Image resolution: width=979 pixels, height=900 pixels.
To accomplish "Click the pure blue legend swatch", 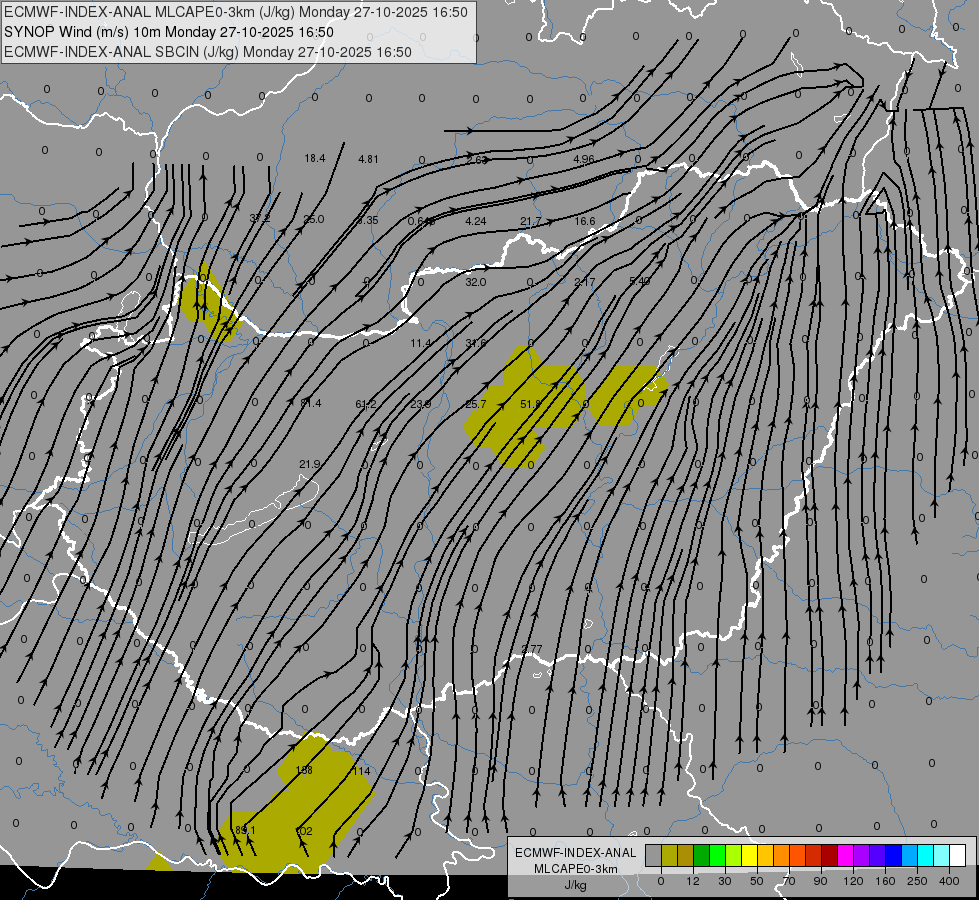I will pos(894,855).
